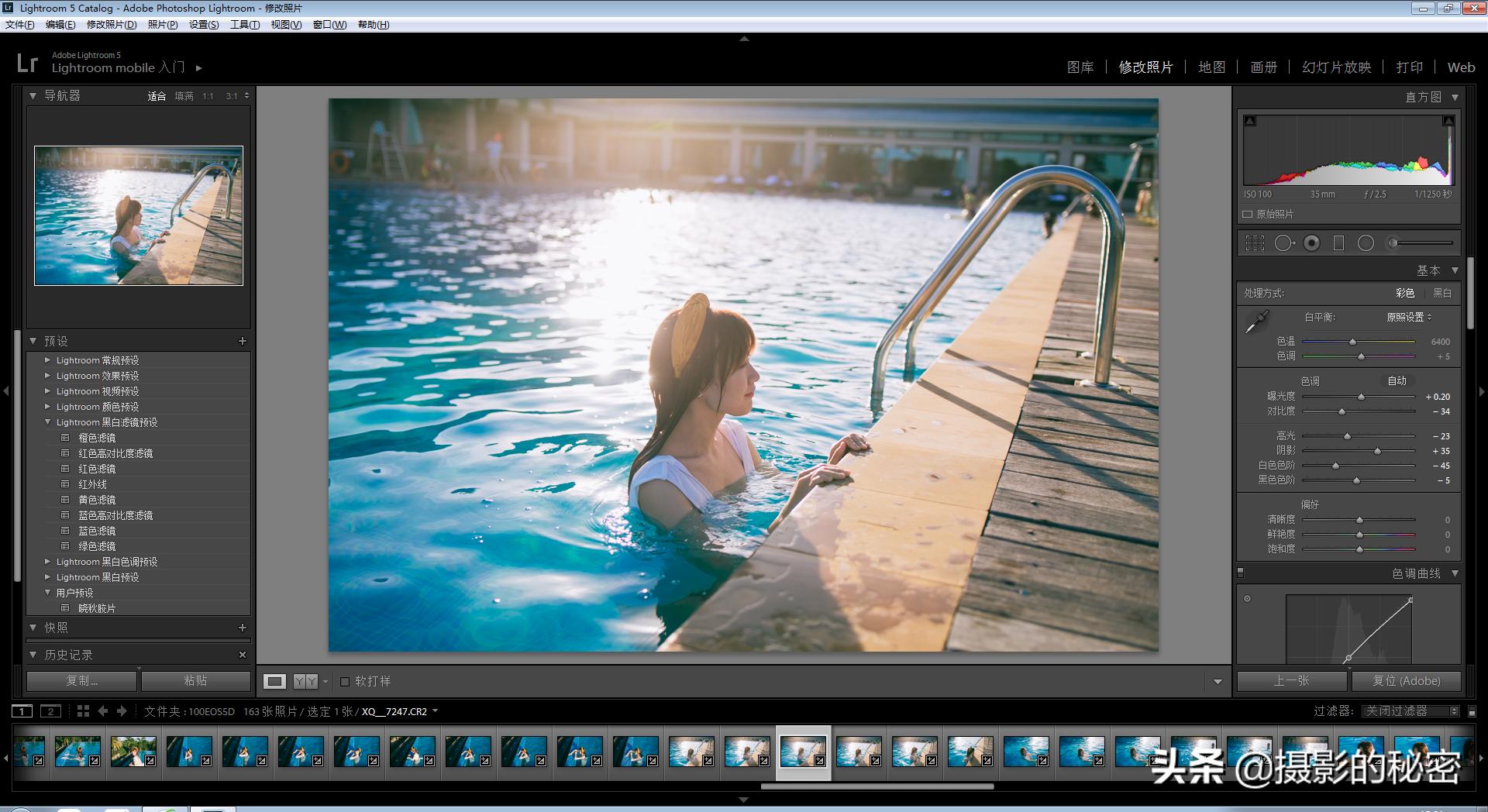Screen dimensions: 1488x812
Task: Select the Graduated Filter tool
Action: click(1338, 243)
